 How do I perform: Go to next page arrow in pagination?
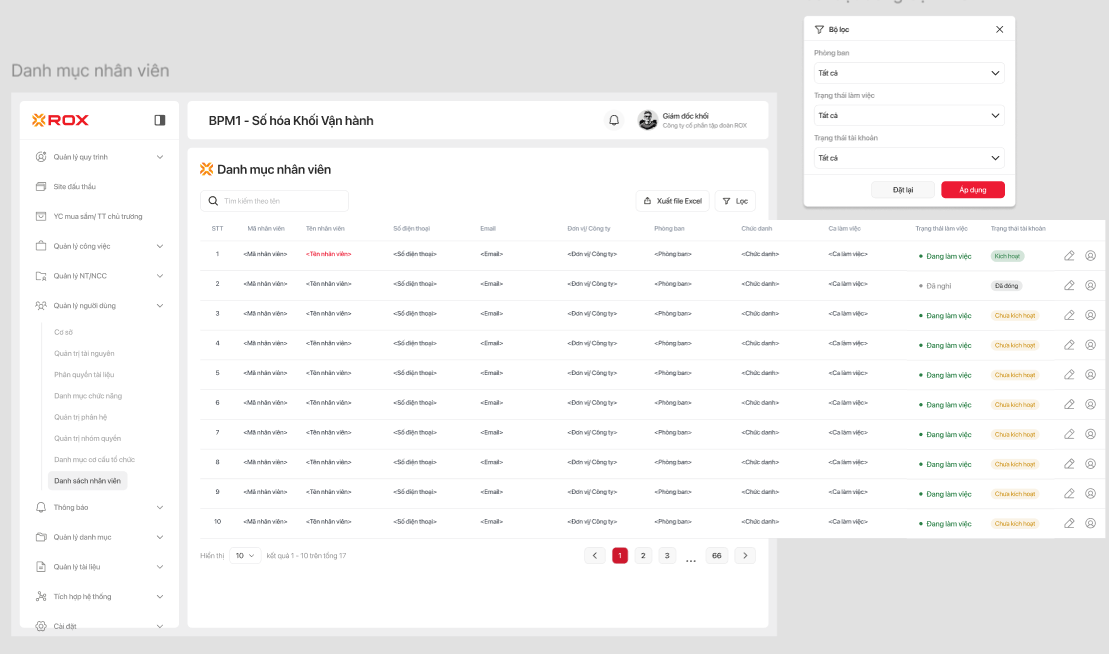click(745, 556)
